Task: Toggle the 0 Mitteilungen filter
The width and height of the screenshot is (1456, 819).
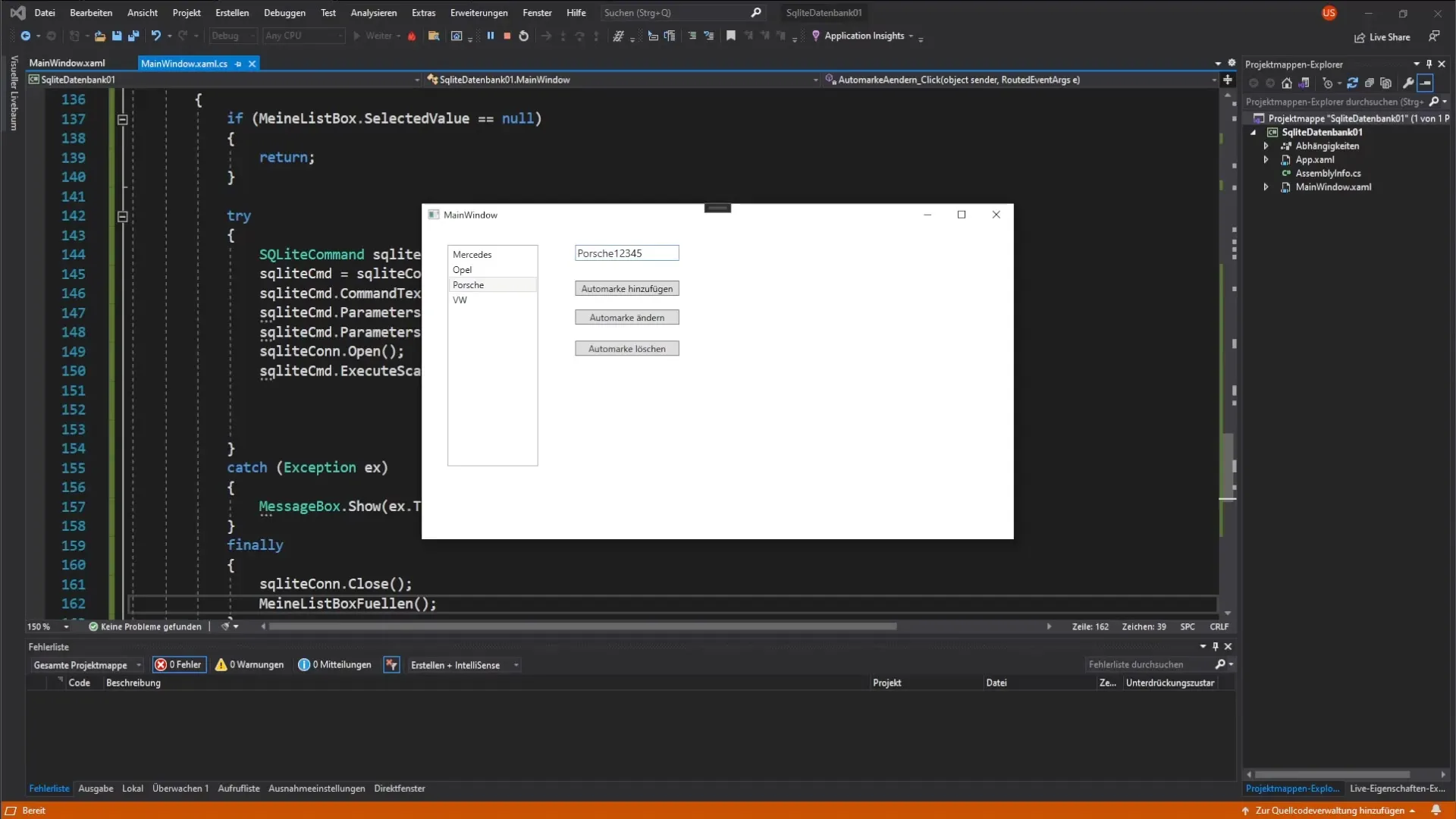Action: point(334,665)
